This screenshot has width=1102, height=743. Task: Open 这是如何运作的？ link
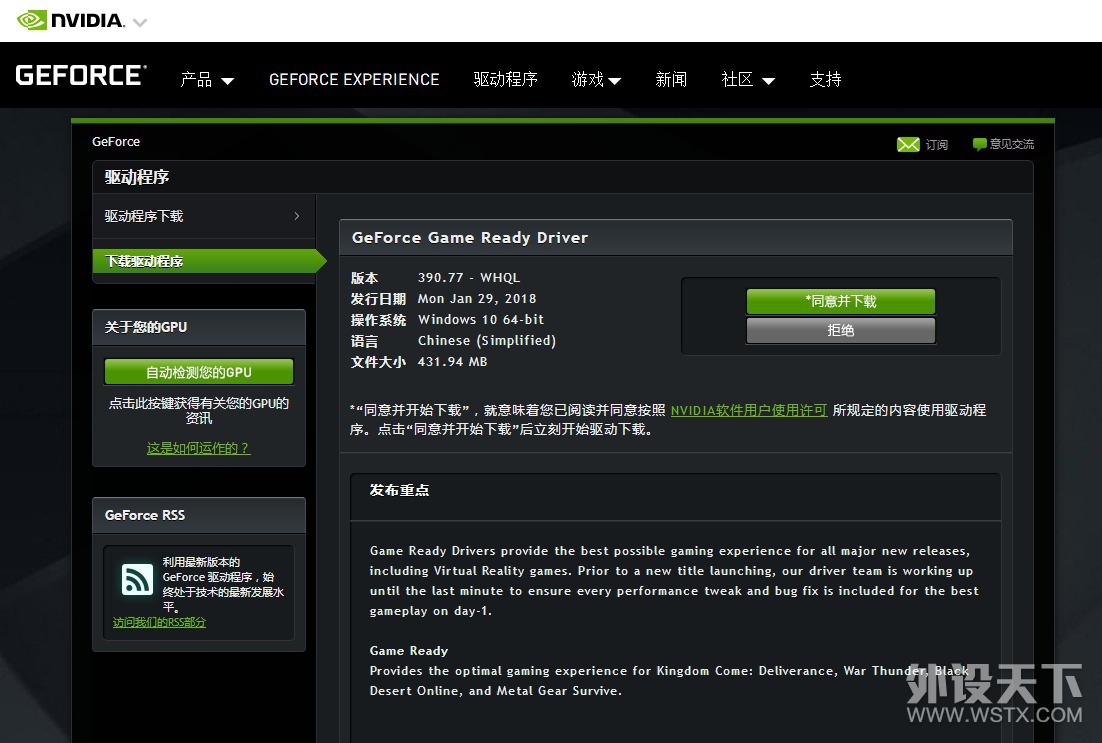198,448
